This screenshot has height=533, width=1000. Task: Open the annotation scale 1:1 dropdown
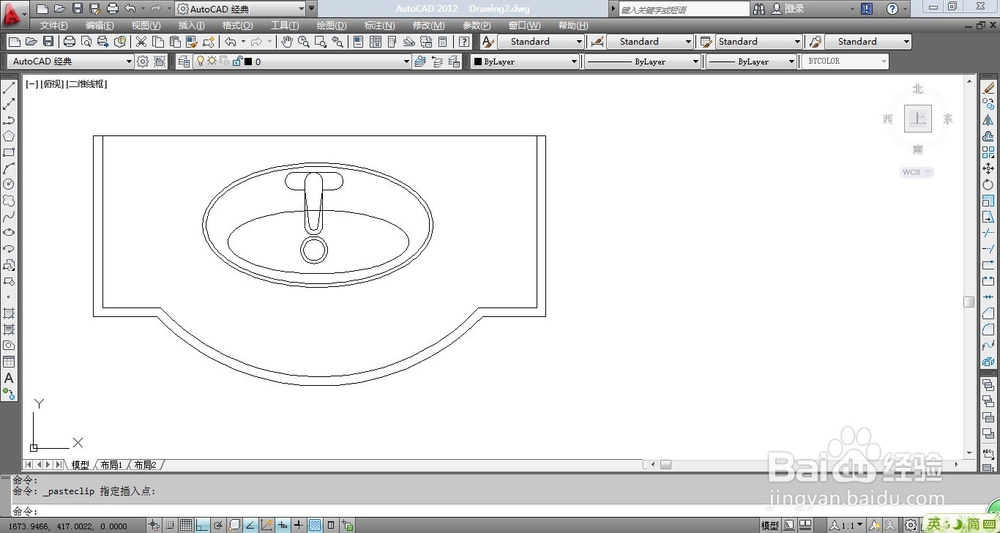coord(849,525)
